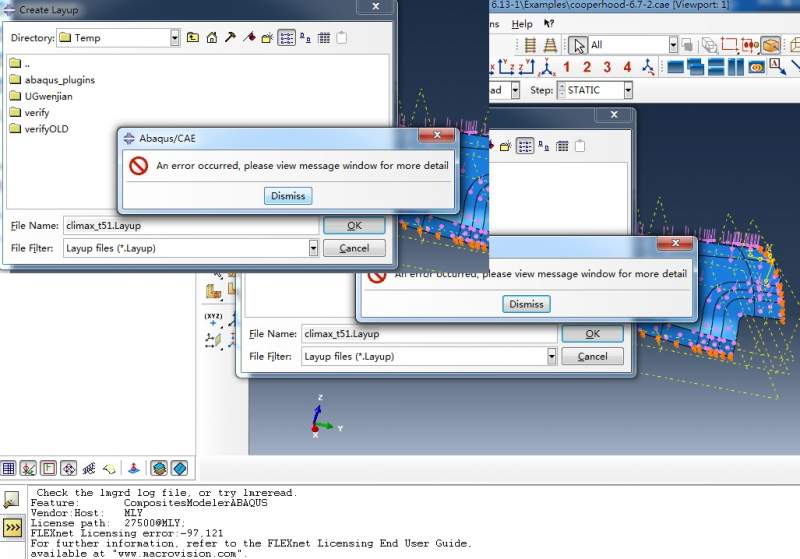Switch to details view in the rear file dialog
This screenshot has height=559, width=800.
tap(562, 146)
